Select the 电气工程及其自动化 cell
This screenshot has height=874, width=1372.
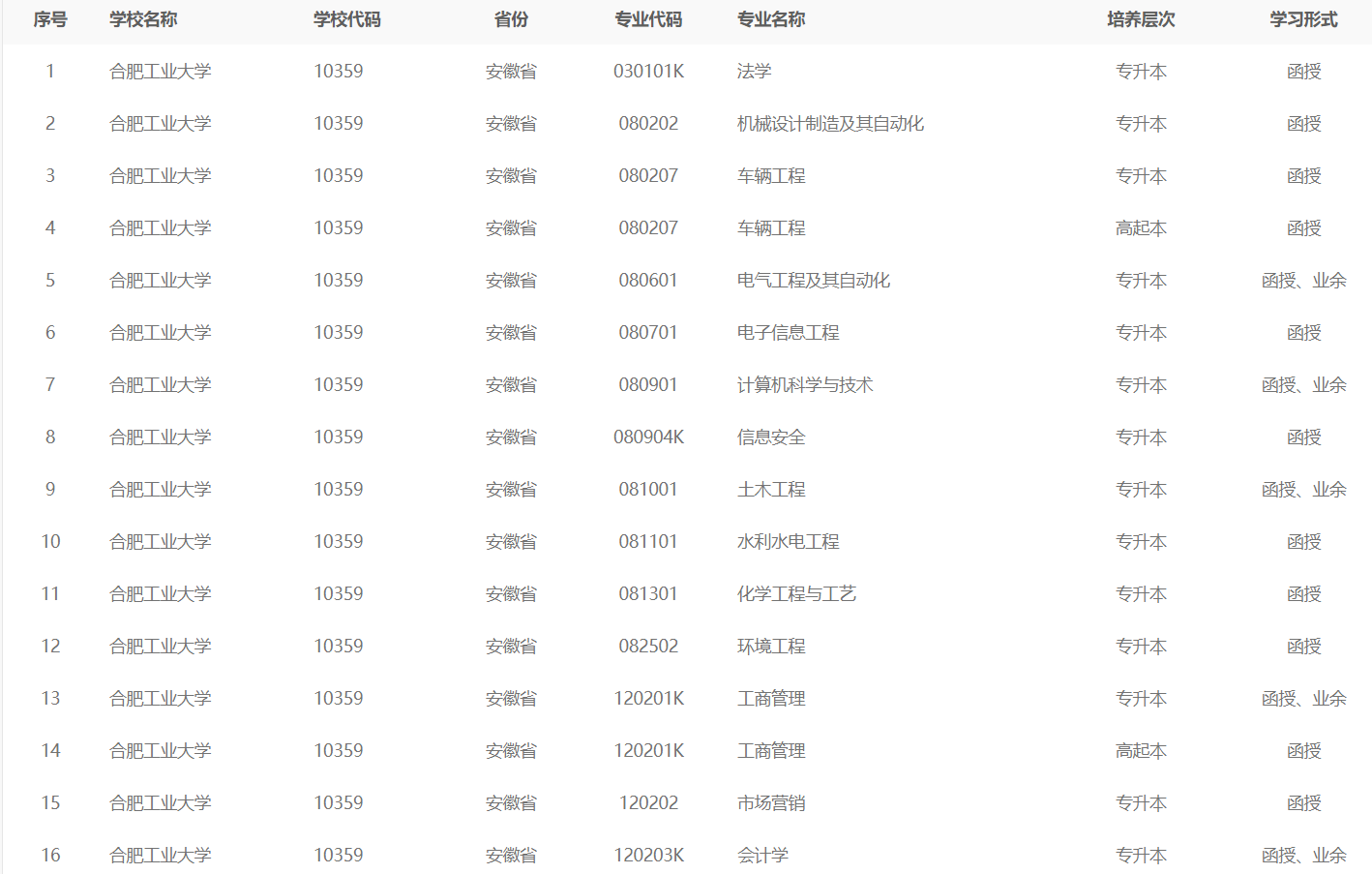pos(814,281)
